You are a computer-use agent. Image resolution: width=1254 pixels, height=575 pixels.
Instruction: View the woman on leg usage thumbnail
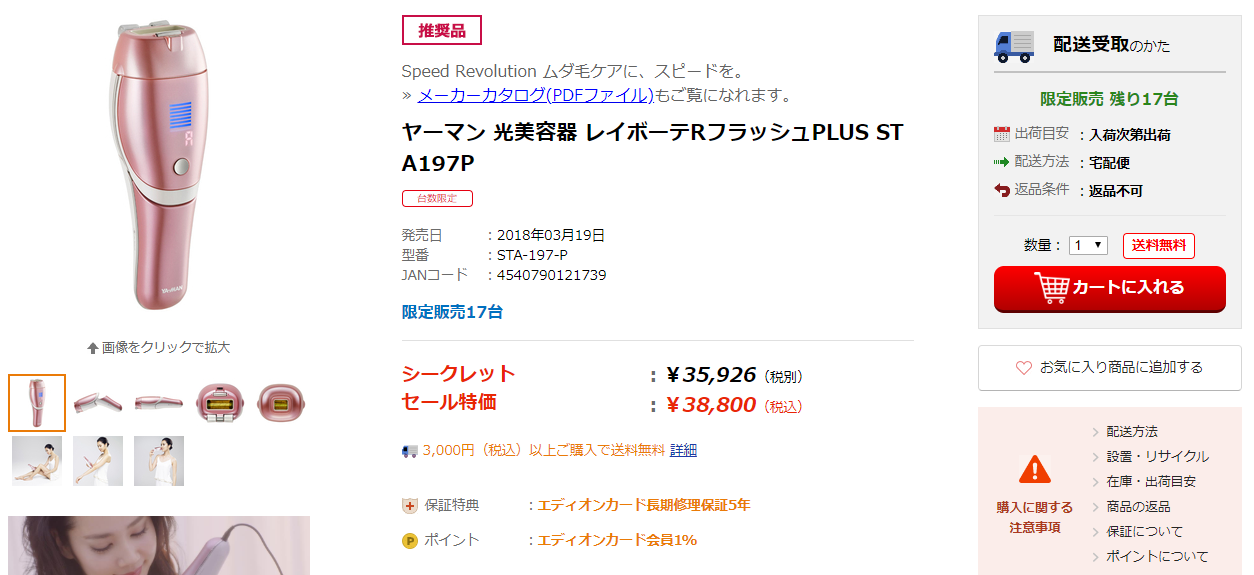coord(37,461)
